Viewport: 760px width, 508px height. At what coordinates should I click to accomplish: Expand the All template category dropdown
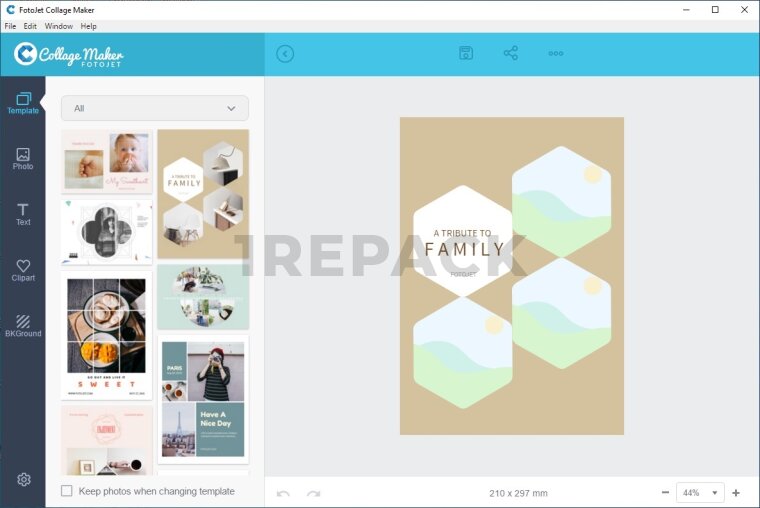(155, 108)
